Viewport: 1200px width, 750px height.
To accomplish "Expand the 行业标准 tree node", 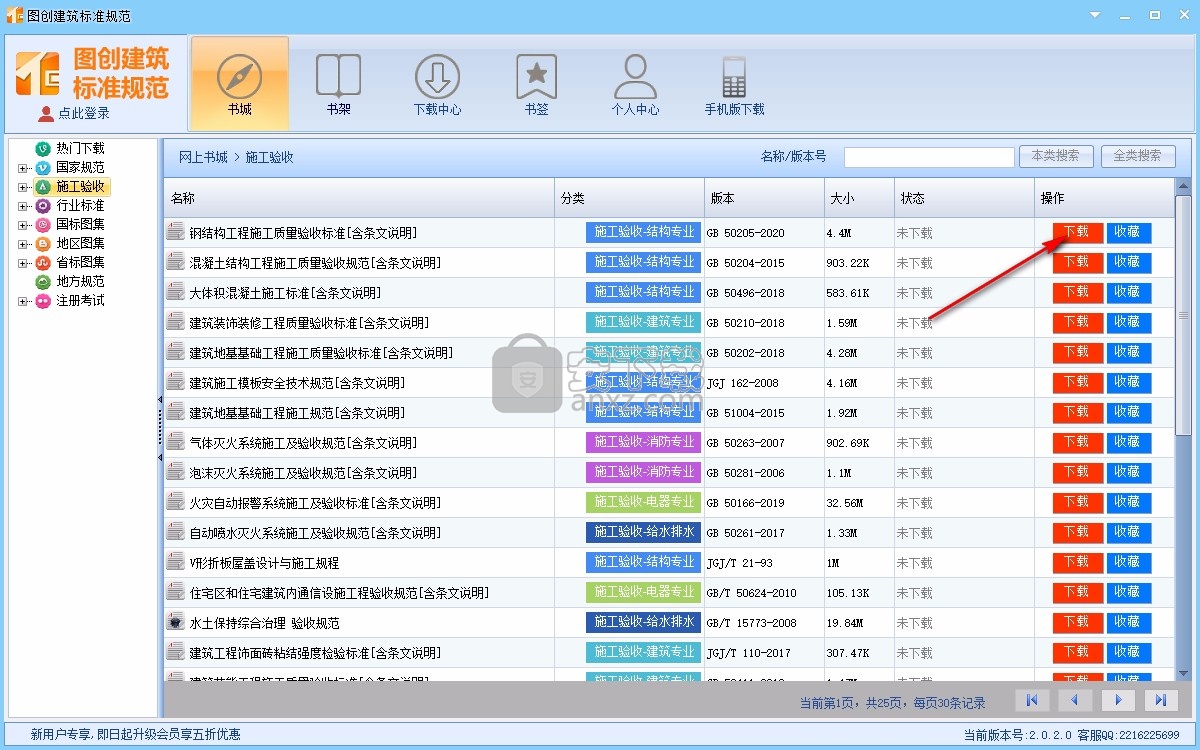I will (23, 206).
